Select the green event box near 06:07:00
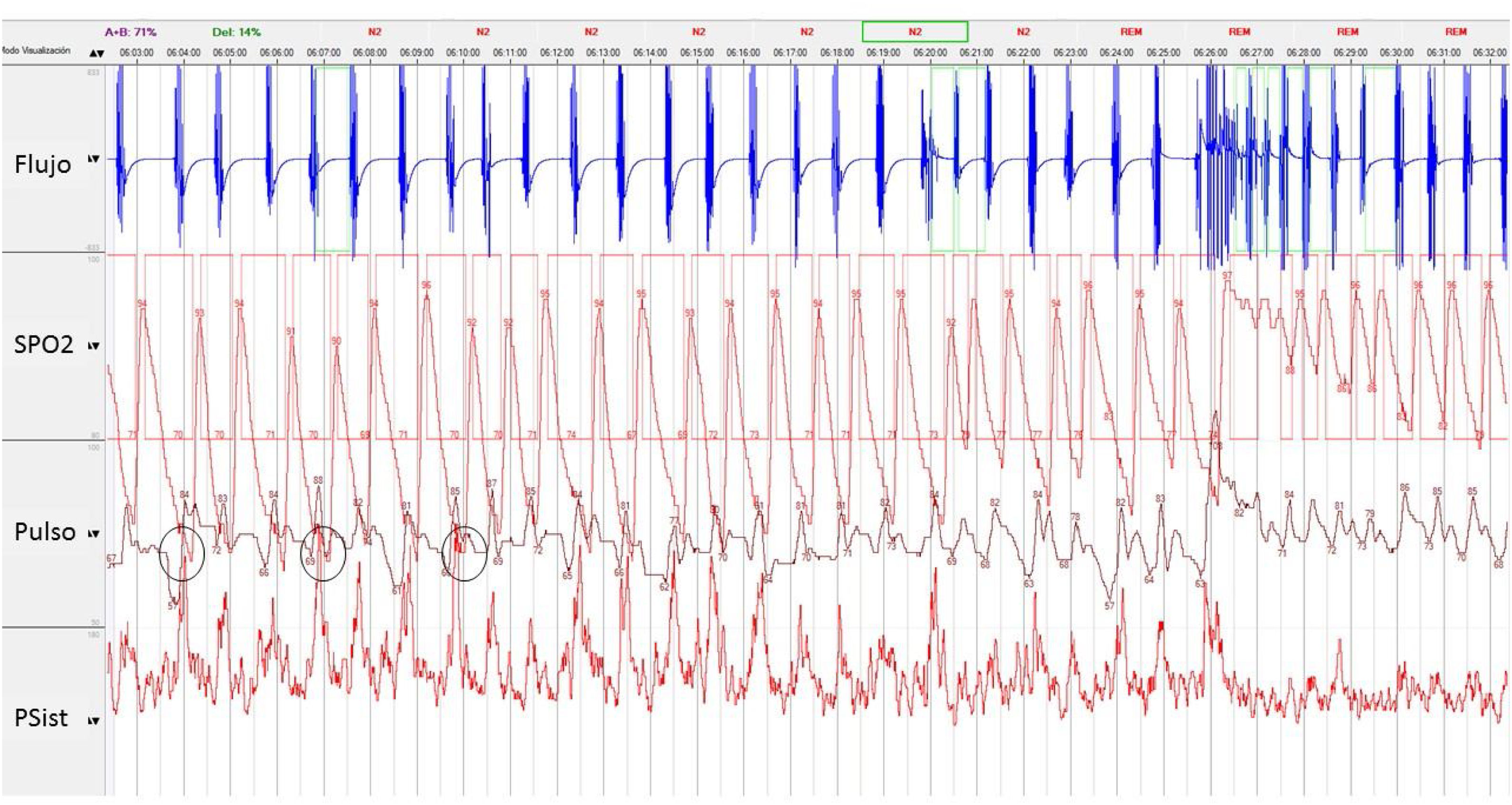Image resolution: width=1512 pixels, height=805 pixels. [x=333, y=159]
